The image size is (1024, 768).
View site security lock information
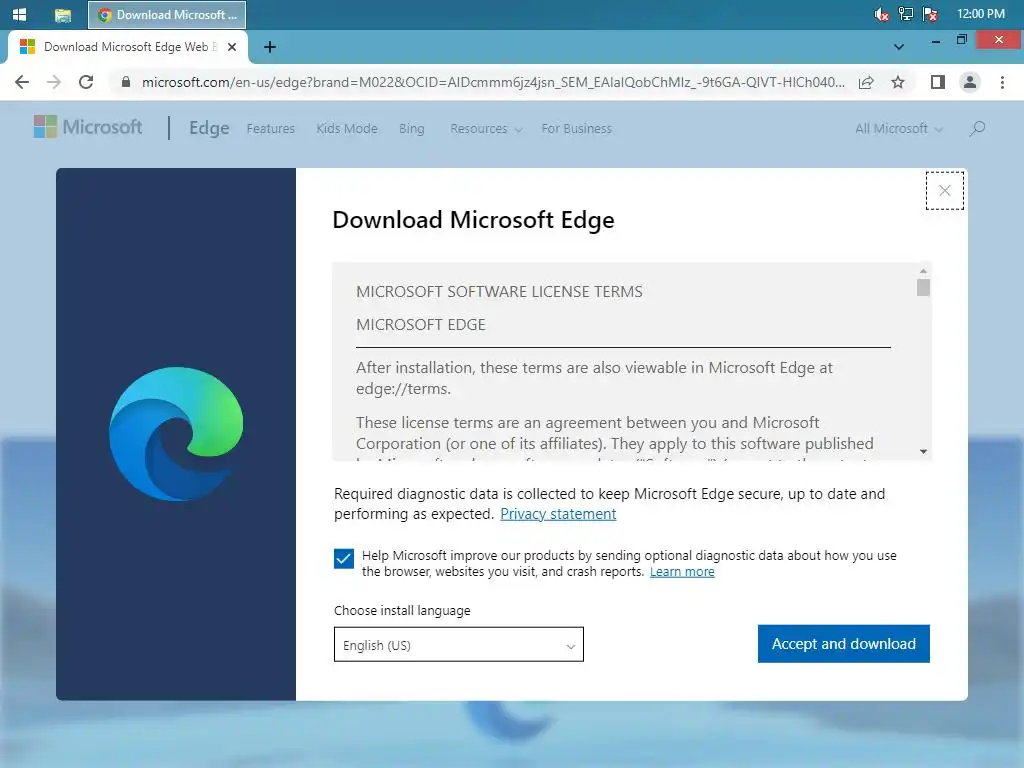126,82
